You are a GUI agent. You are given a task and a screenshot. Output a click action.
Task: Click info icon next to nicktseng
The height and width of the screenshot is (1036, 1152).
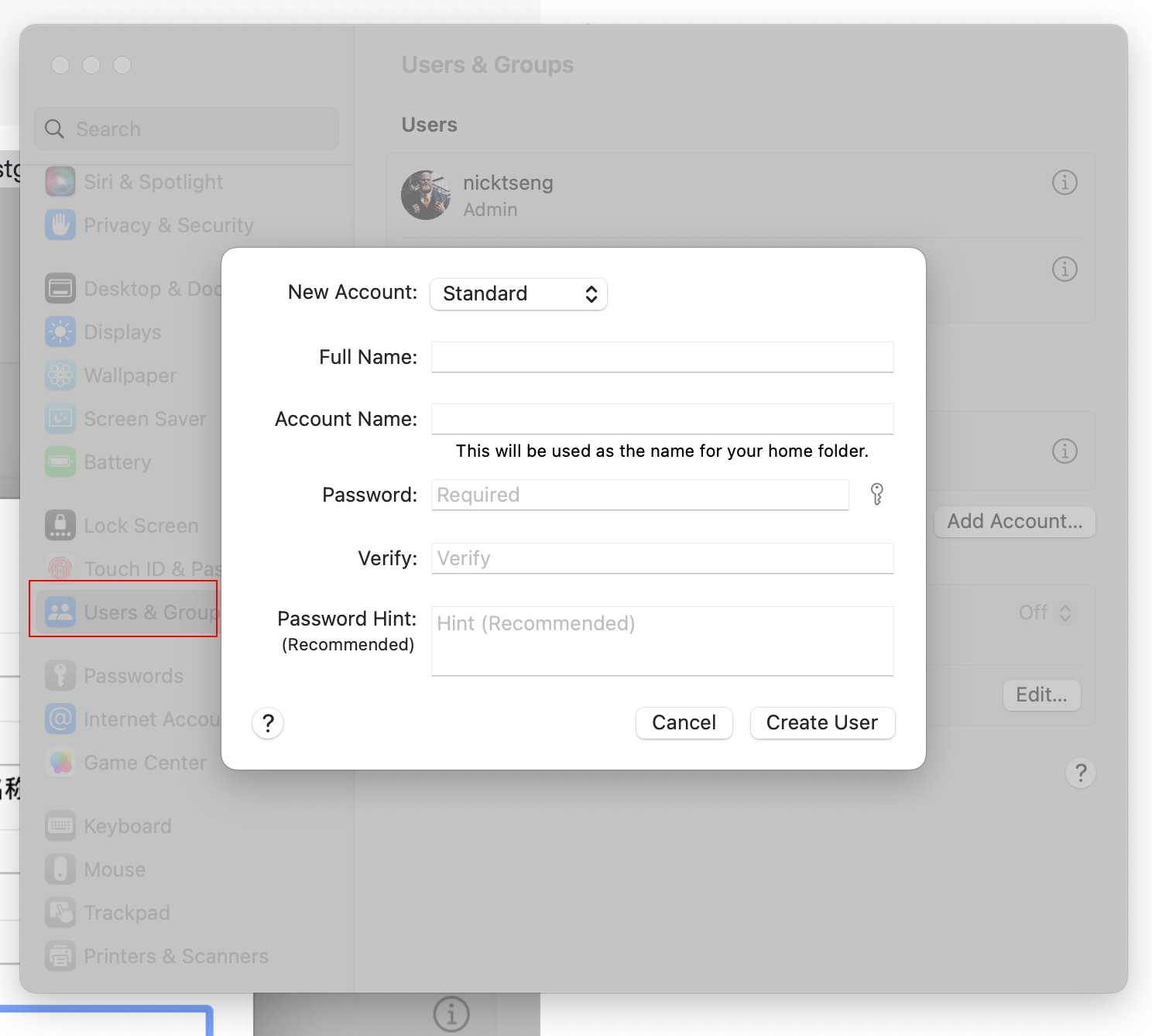click(x=1065, y=183)
